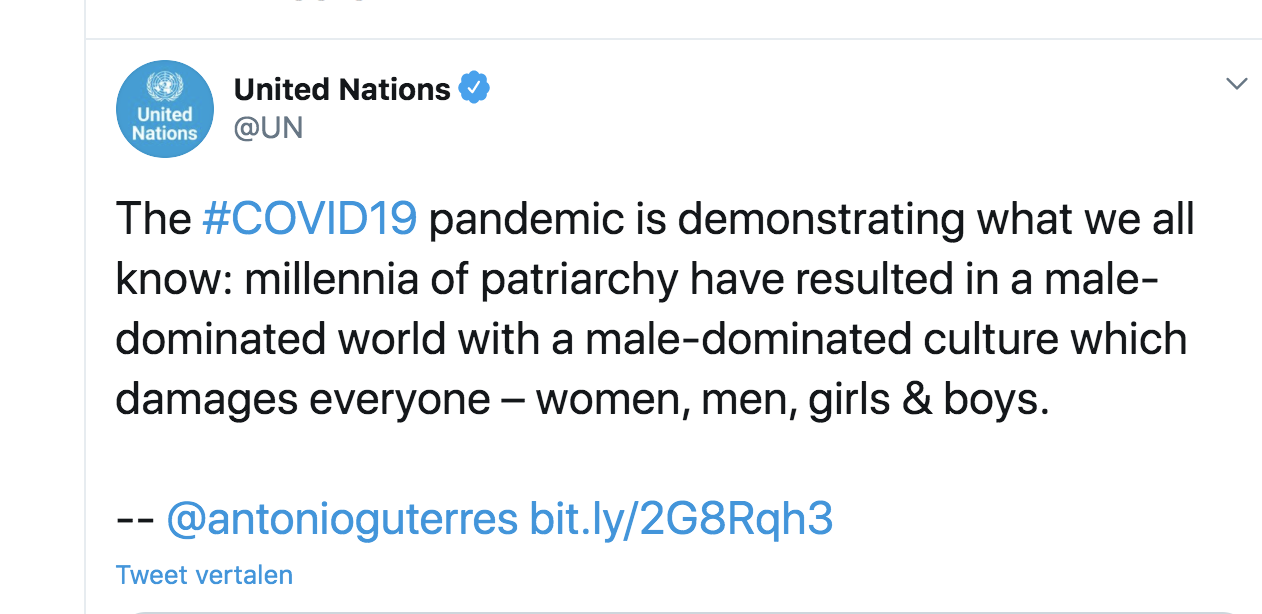Open the tweet options chevron menu

[x=1237, y=84]
